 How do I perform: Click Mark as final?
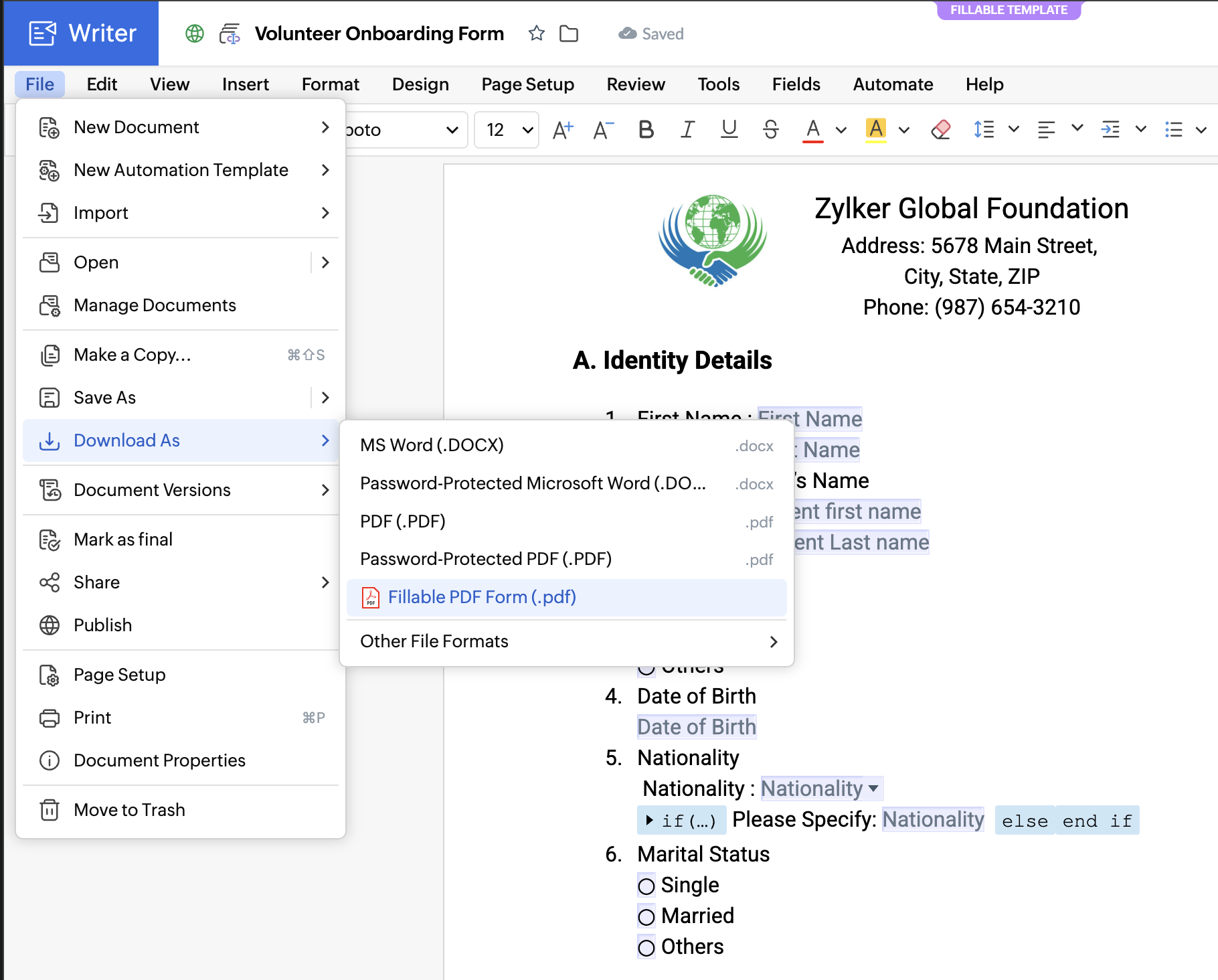point(123,540)
